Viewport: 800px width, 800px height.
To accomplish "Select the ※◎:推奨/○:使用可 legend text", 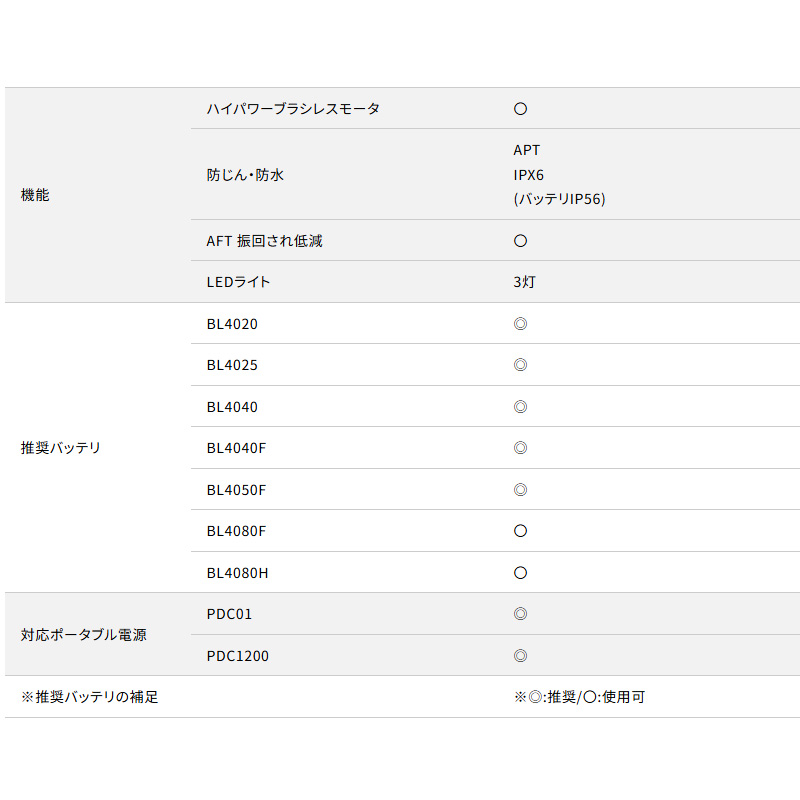I will pyautogui.click(x=580, y=697).
